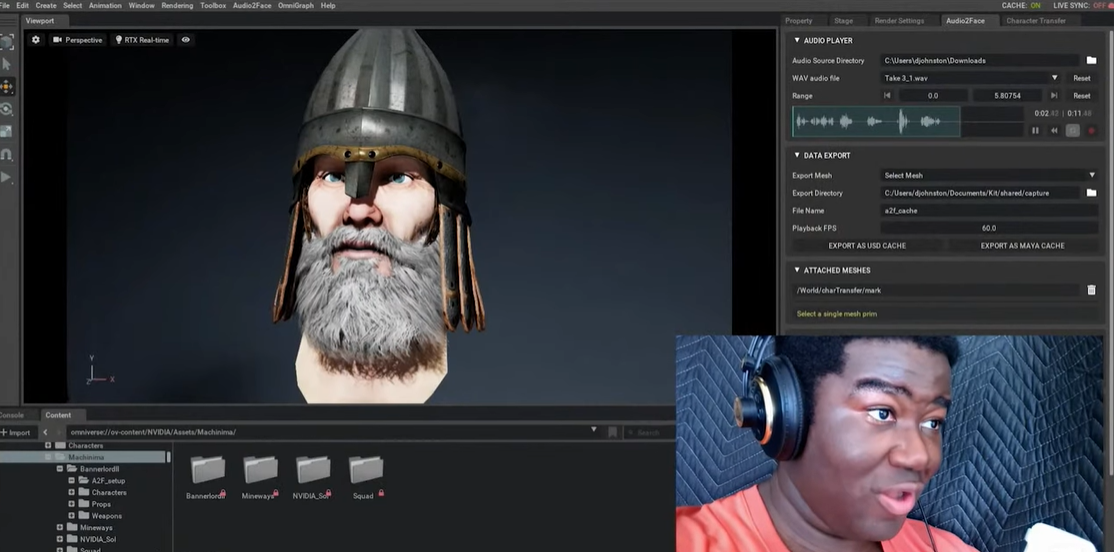Choose the Rotate tool in left toolbar
Image resolution: width=1114 pixels, height=552 pixels.
point(7,109)
